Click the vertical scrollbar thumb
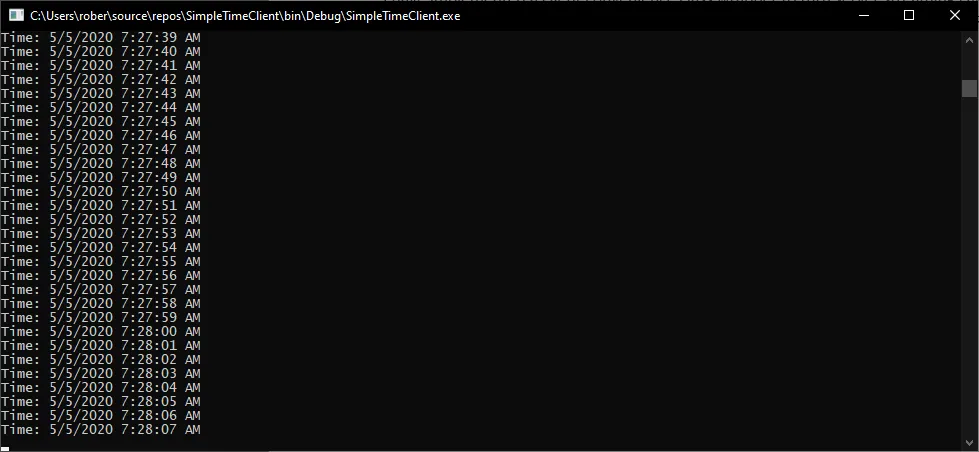Screen dimensions: 979x452 pyautogui.click(x=969, y=88)
